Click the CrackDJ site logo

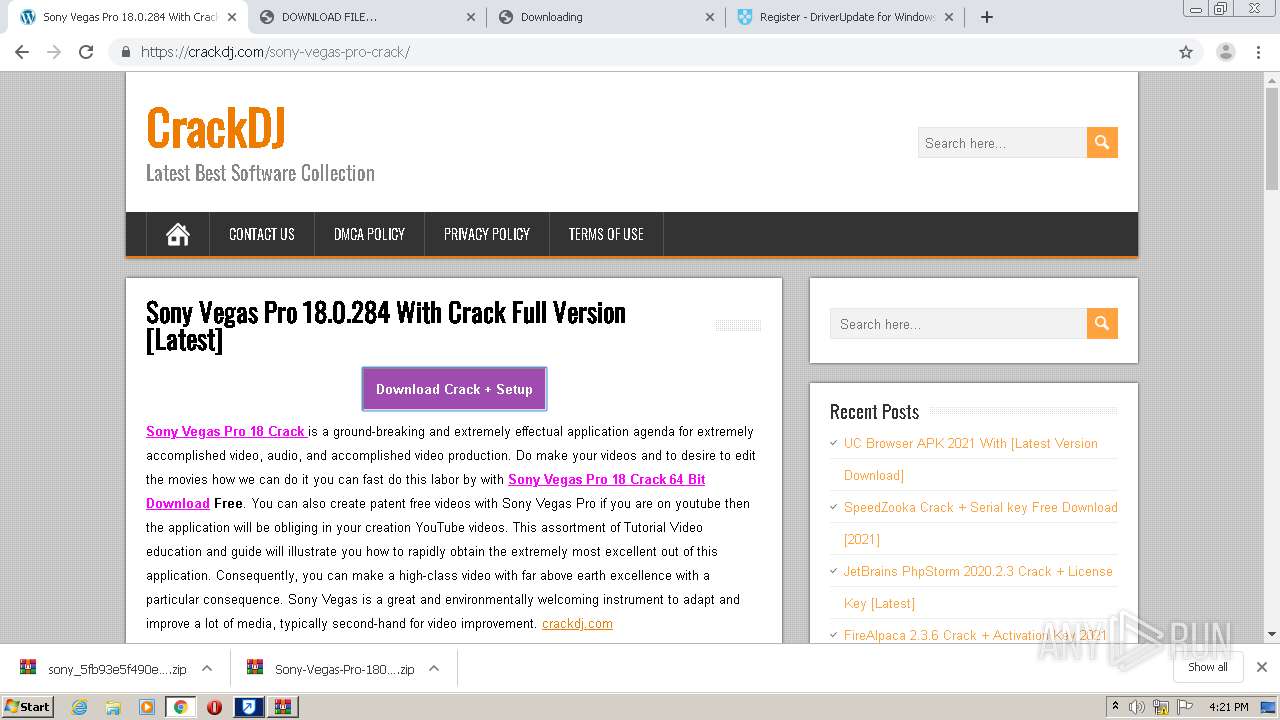pyautogui.click(x=216, y=128)
